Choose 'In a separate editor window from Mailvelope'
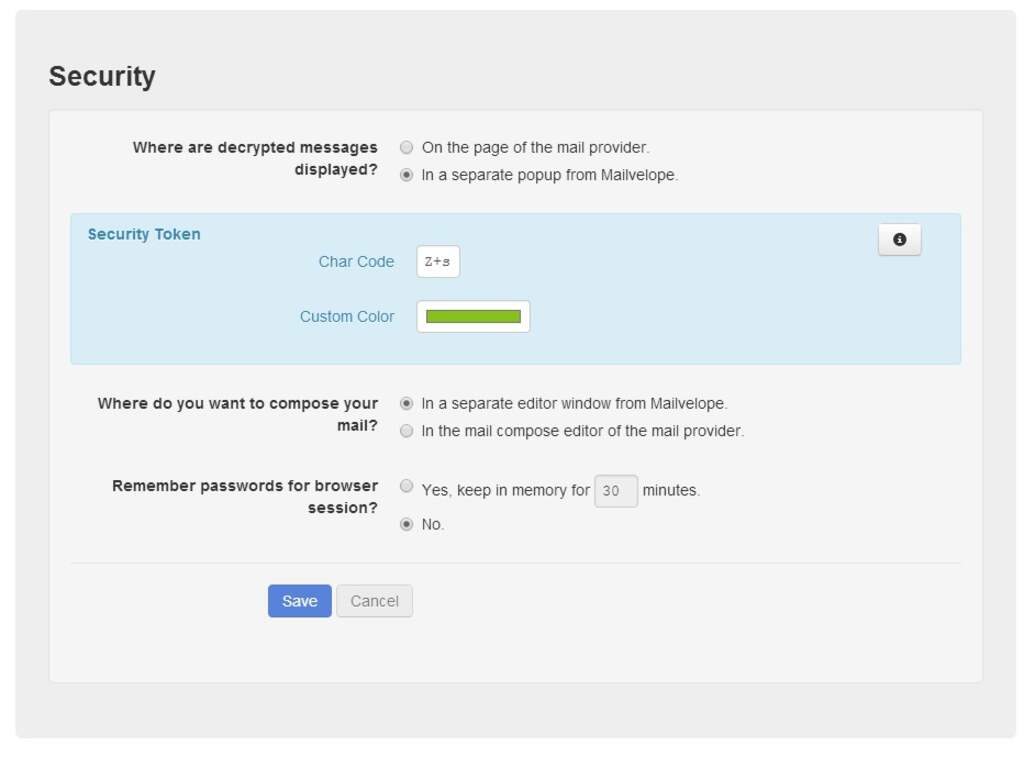The image size is (1024, 768). pos(406,404)
